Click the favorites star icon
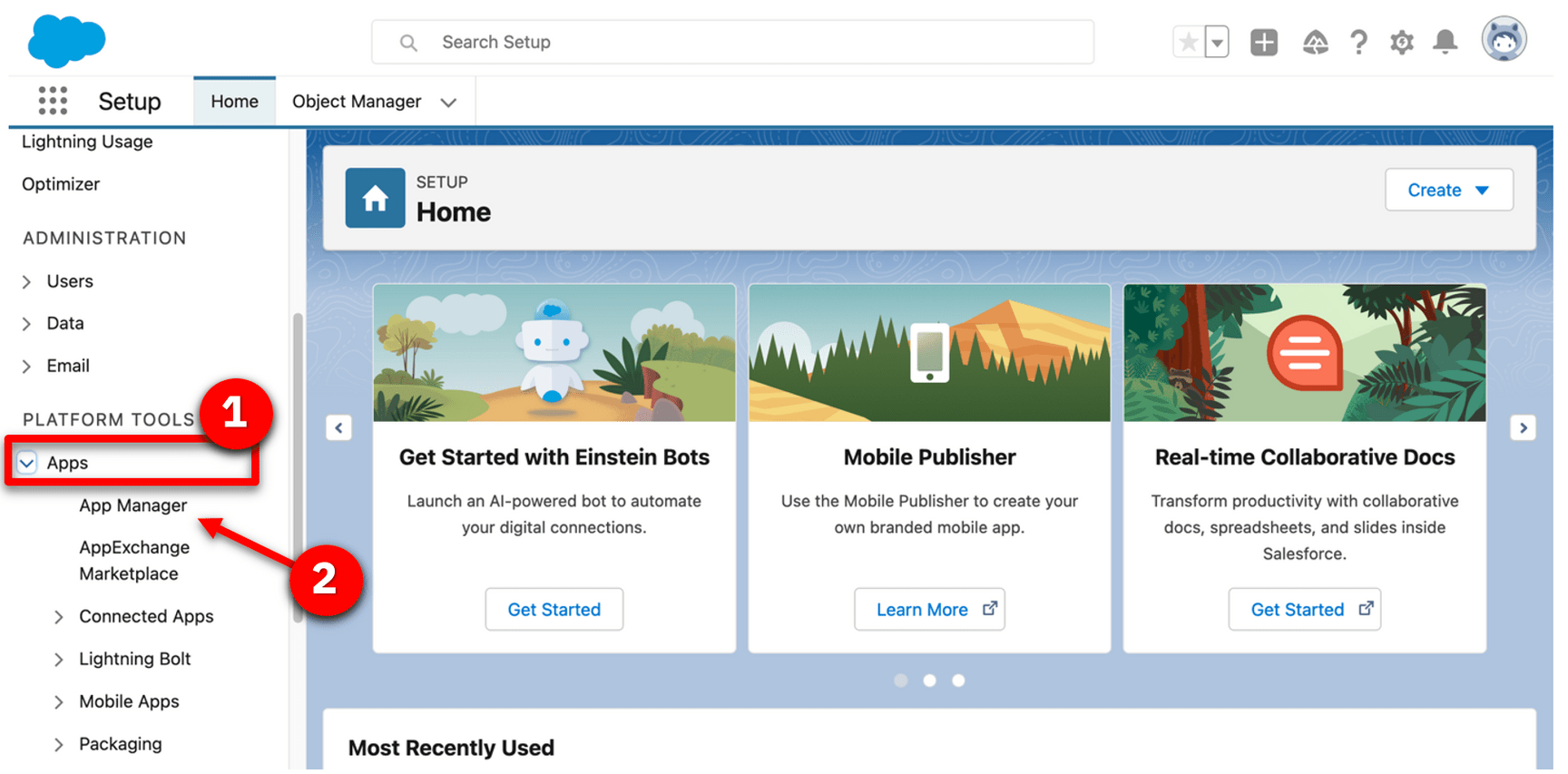 pyautogui.click(x=1188, y=43)
